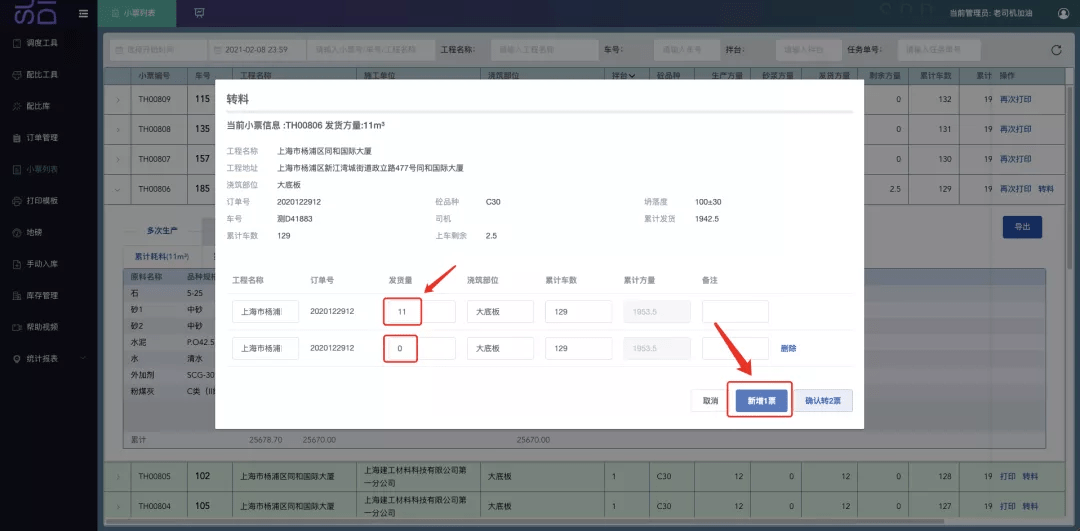
Task: Click the 删除 link on second row
Action: pos(789,348)
